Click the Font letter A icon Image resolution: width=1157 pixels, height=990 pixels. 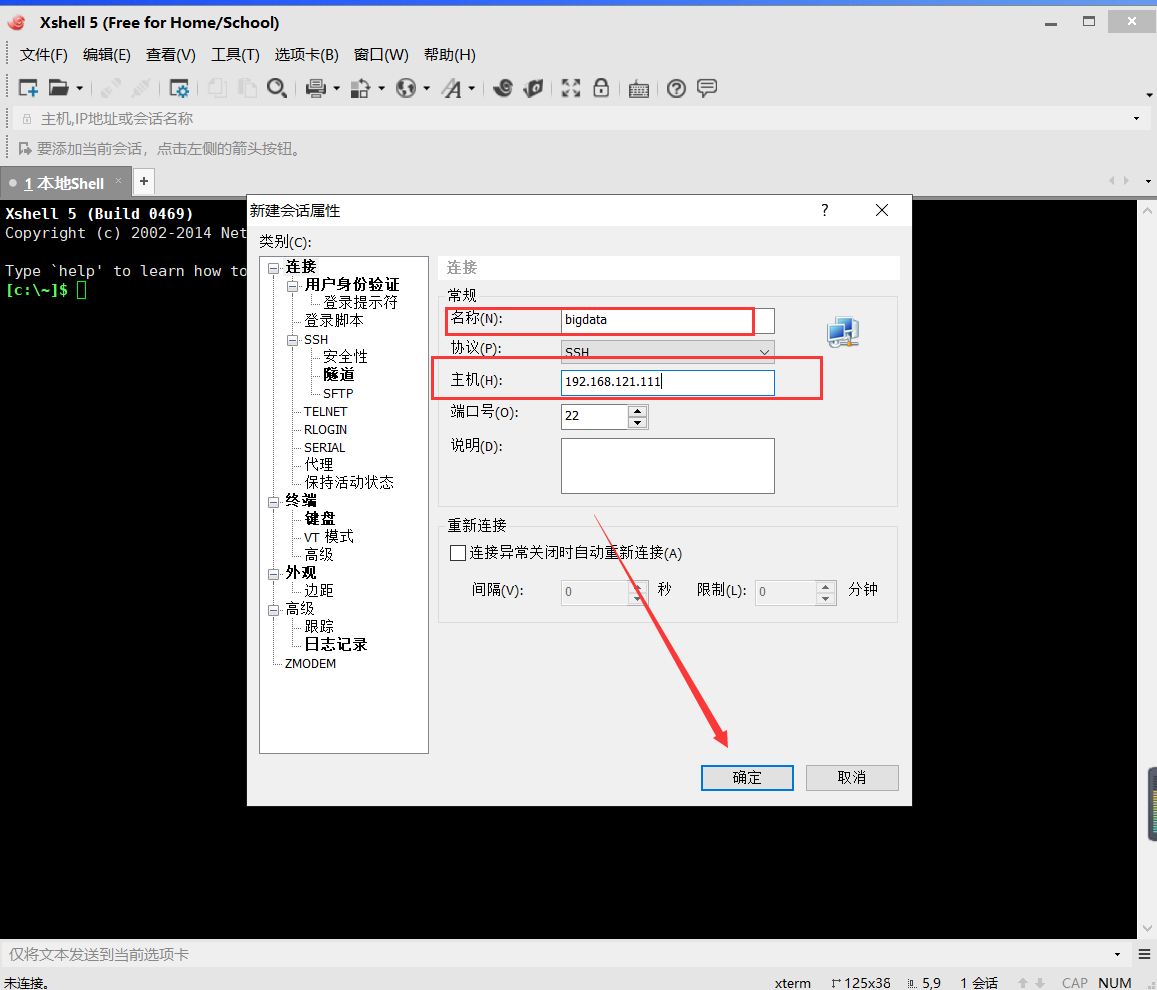tap(452, 89)
